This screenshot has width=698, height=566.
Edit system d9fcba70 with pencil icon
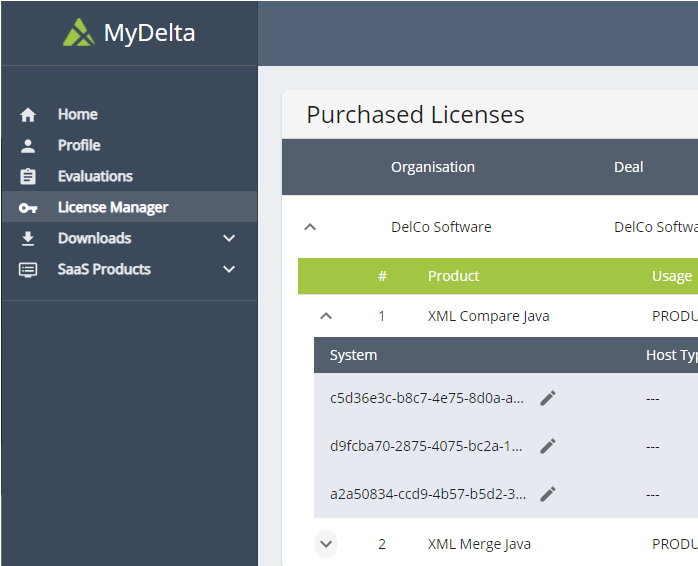coord(548,446)
